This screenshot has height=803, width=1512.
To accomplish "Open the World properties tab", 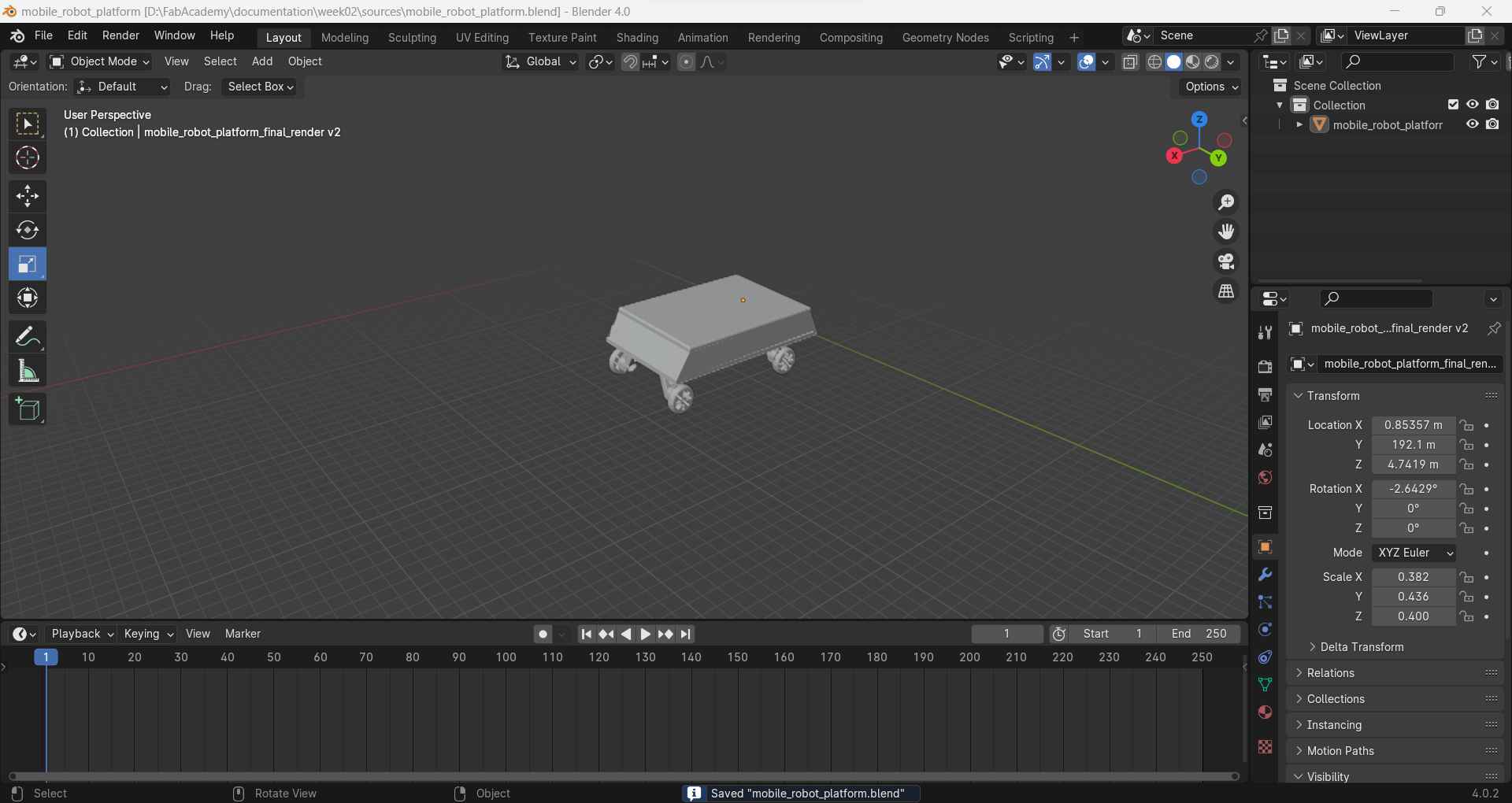I will (1265, 478).
